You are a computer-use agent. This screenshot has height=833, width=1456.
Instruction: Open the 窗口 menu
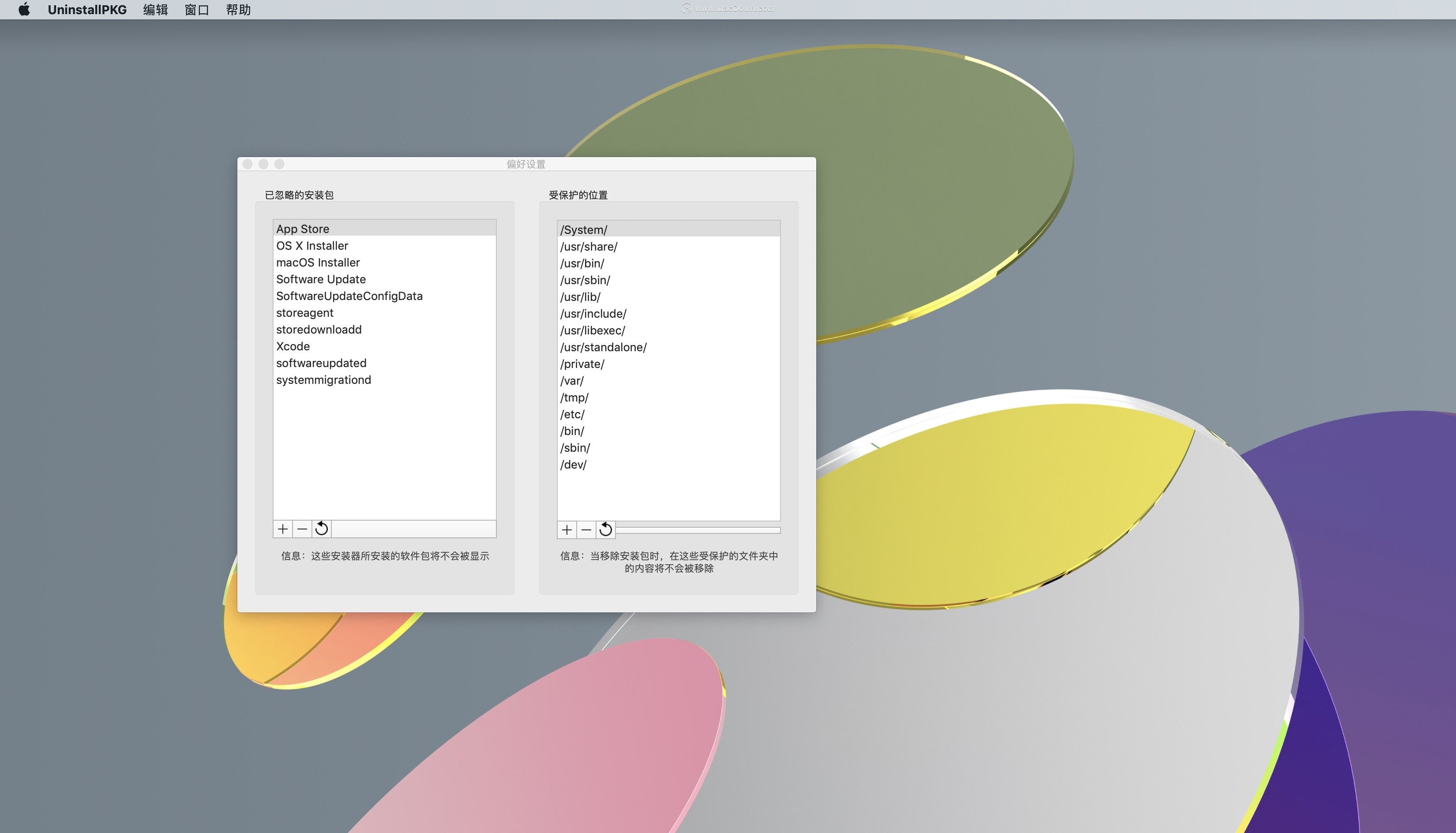click(197, 10)
